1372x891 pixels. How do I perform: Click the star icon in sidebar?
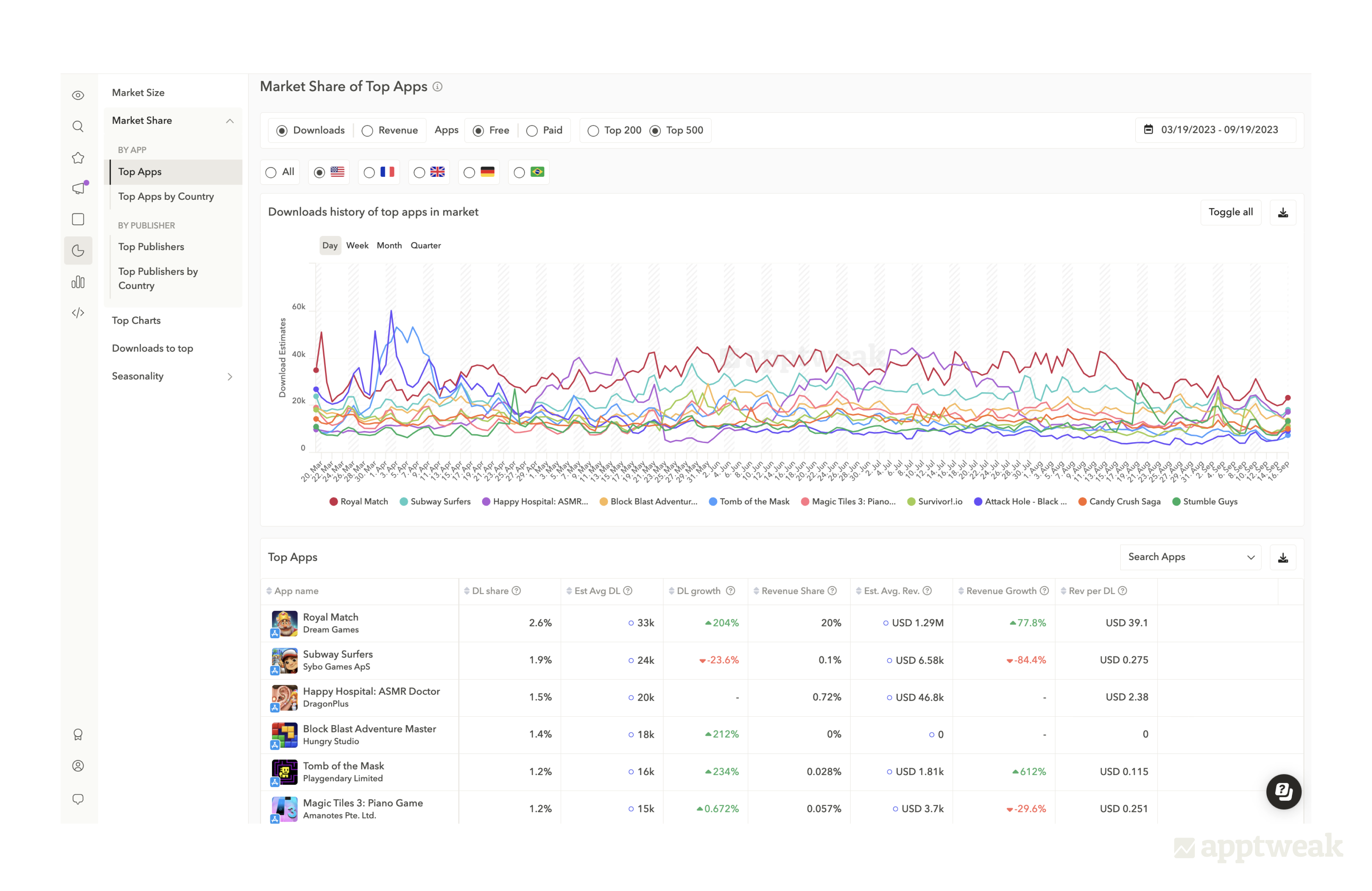pos(78,157)
